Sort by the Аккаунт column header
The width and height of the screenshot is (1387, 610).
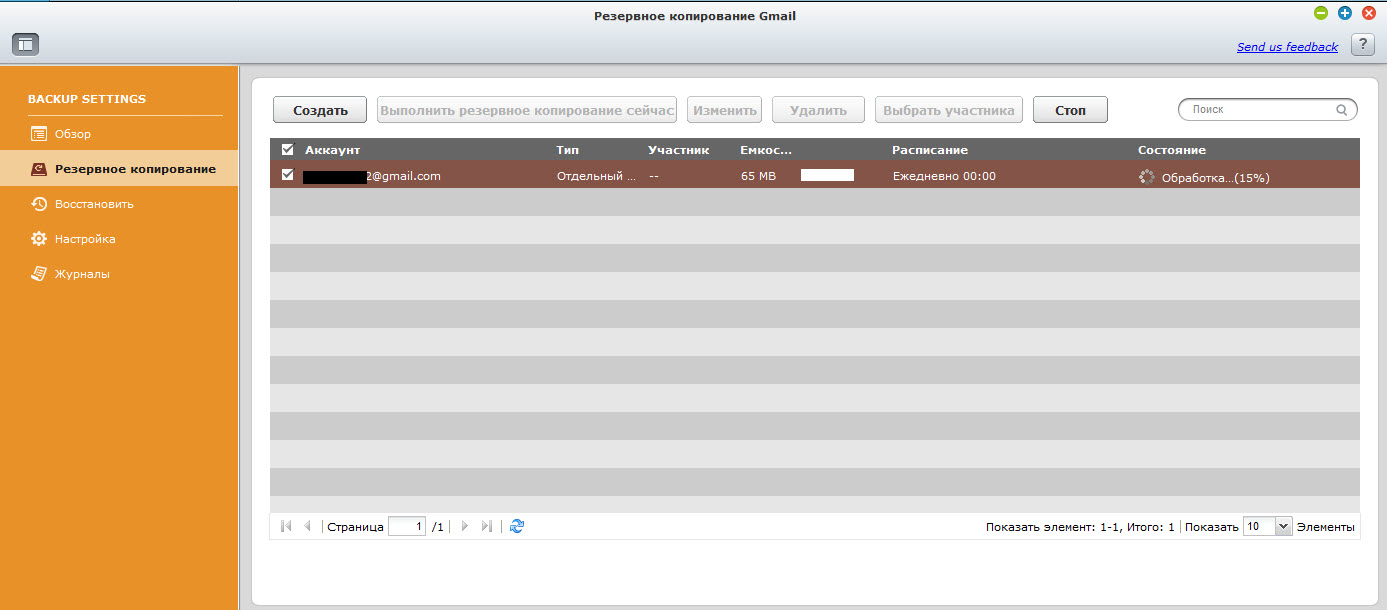332,150
